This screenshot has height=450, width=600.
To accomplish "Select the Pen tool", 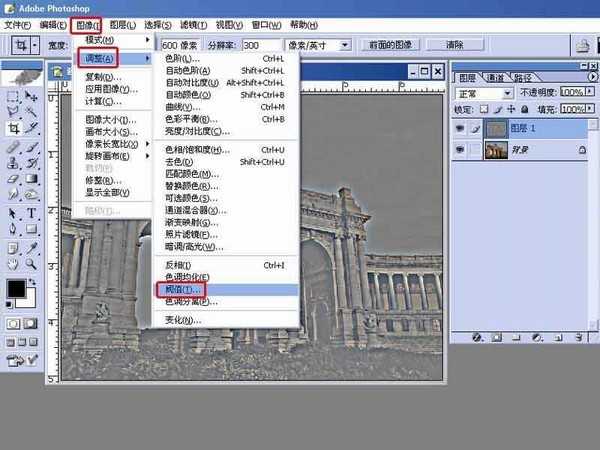I will pos(13,229).
